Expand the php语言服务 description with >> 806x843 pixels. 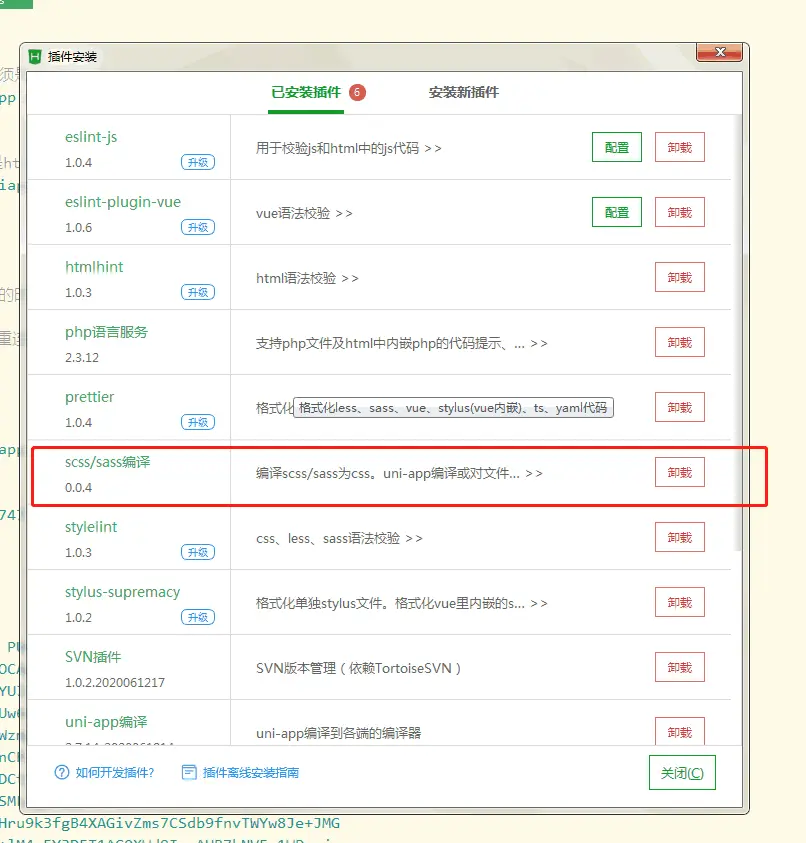point(539,343)
